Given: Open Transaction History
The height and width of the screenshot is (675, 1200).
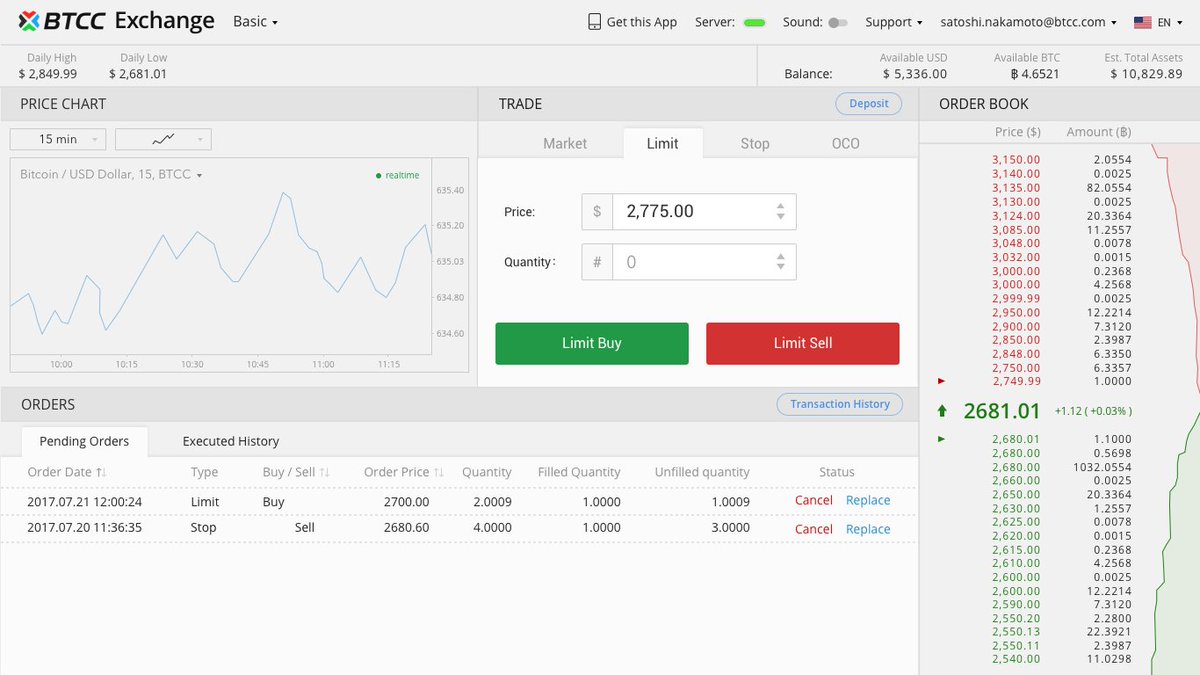Looking at the screenshot, I should tap(840, 404).
